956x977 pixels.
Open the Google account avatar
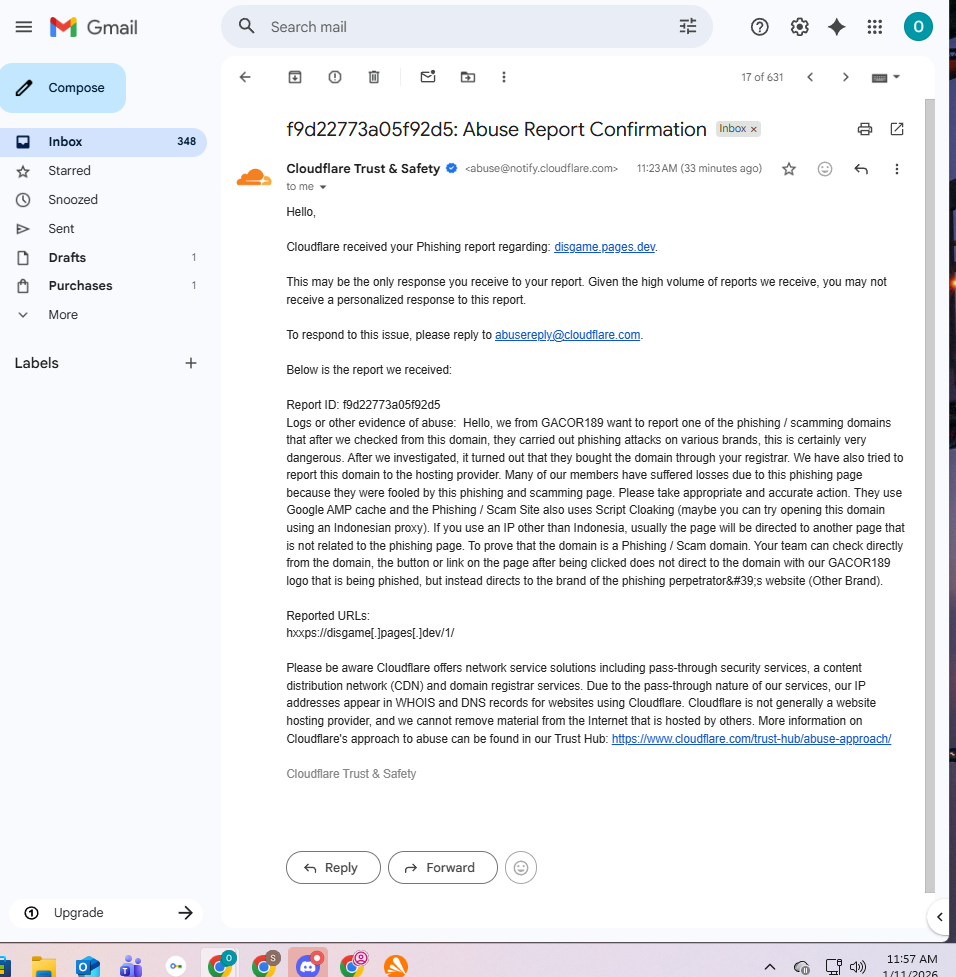click(918, 27)
